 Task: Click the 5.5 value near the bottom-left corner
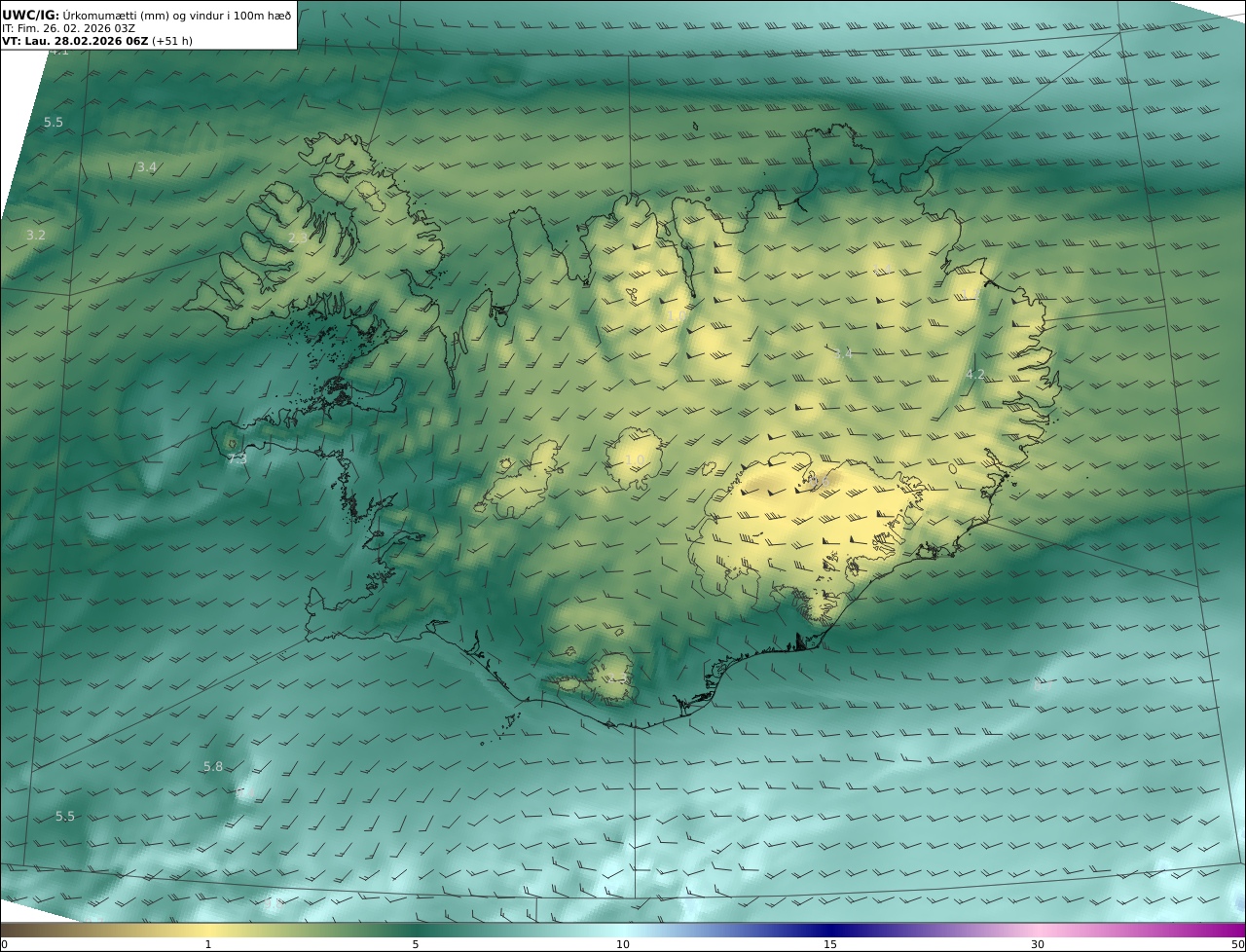point(64,816)
